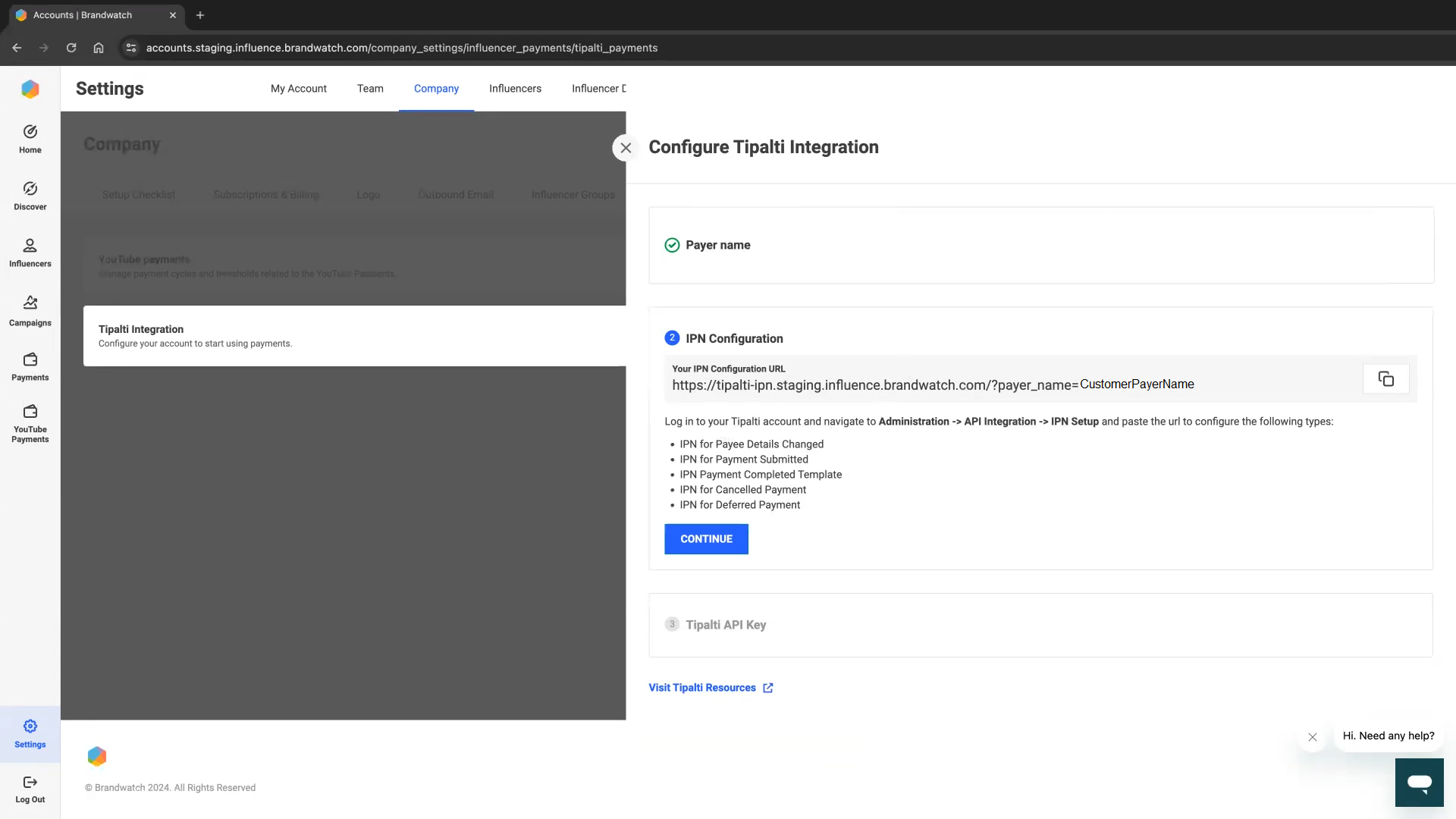Go to Influencers in the sidebar
This screenshot has height=819, width=1456.
tap(30, 253)
